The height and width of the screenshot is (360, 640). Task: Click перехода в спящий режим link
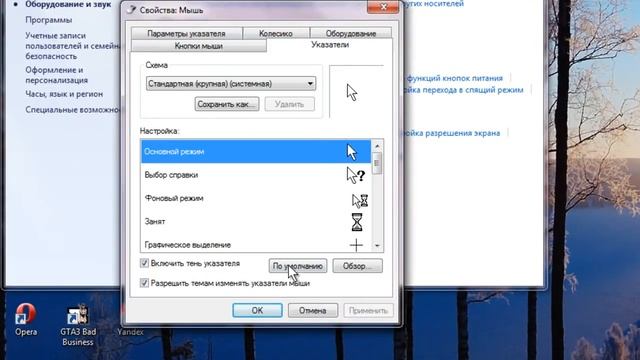click(x=463, y=90)
